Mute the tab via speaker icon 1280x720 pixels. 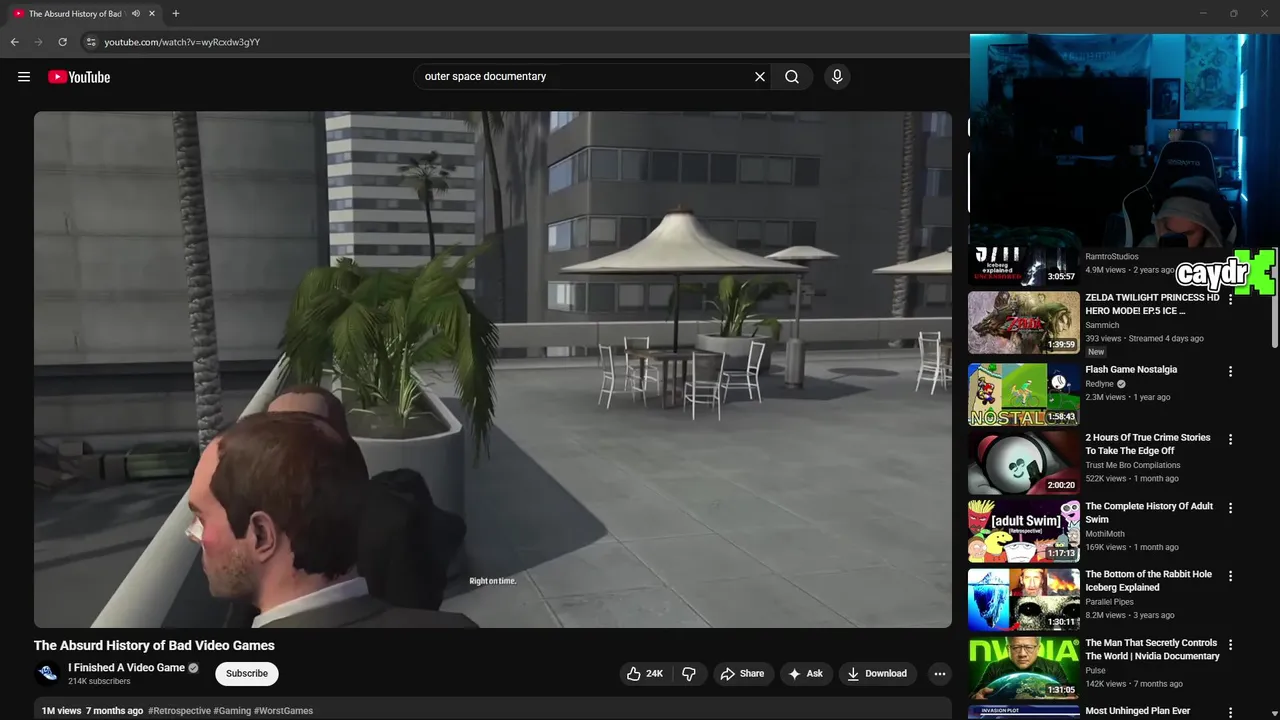(x=136, y=14)
